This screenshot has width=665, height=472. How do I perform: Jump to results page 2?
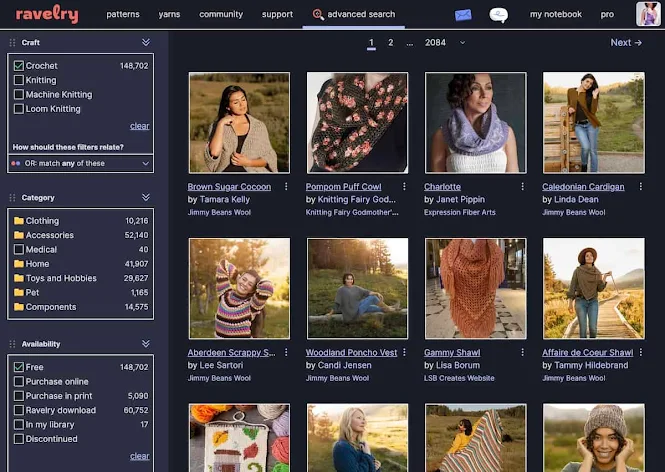pos(391,42)
